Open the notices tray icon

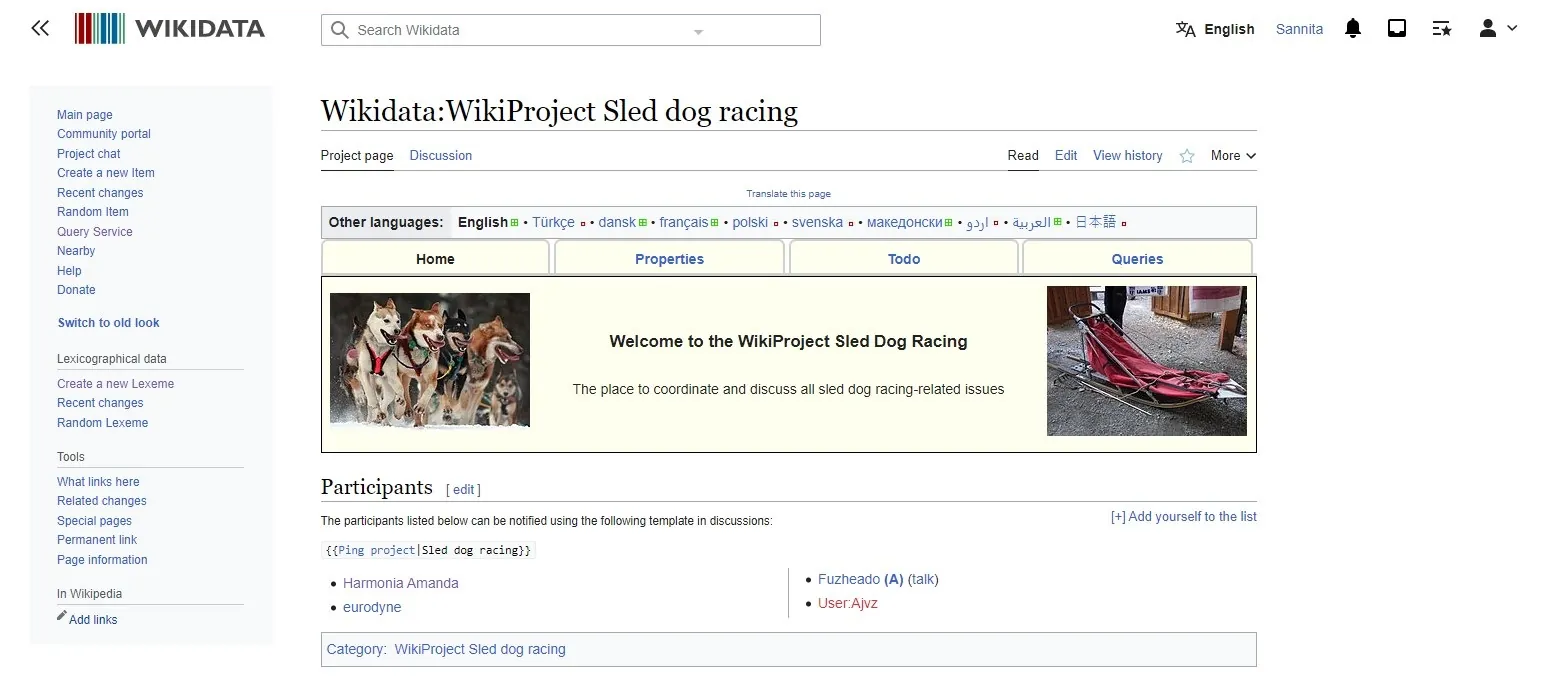1397,29
